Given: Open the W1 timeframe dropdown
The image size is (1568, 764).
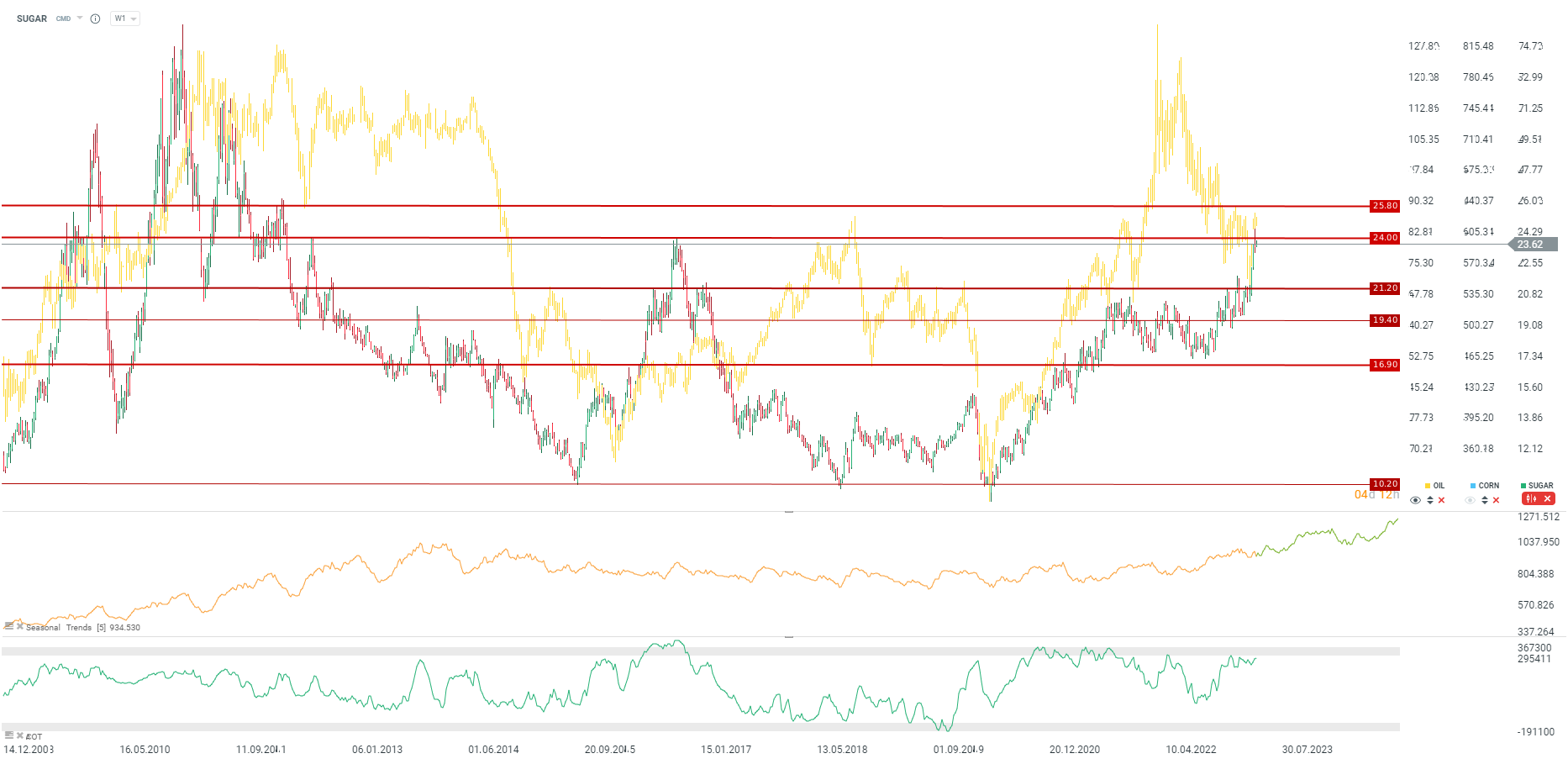Looking at the screenshot, I should pyautogui.click(x=125, y=18).
